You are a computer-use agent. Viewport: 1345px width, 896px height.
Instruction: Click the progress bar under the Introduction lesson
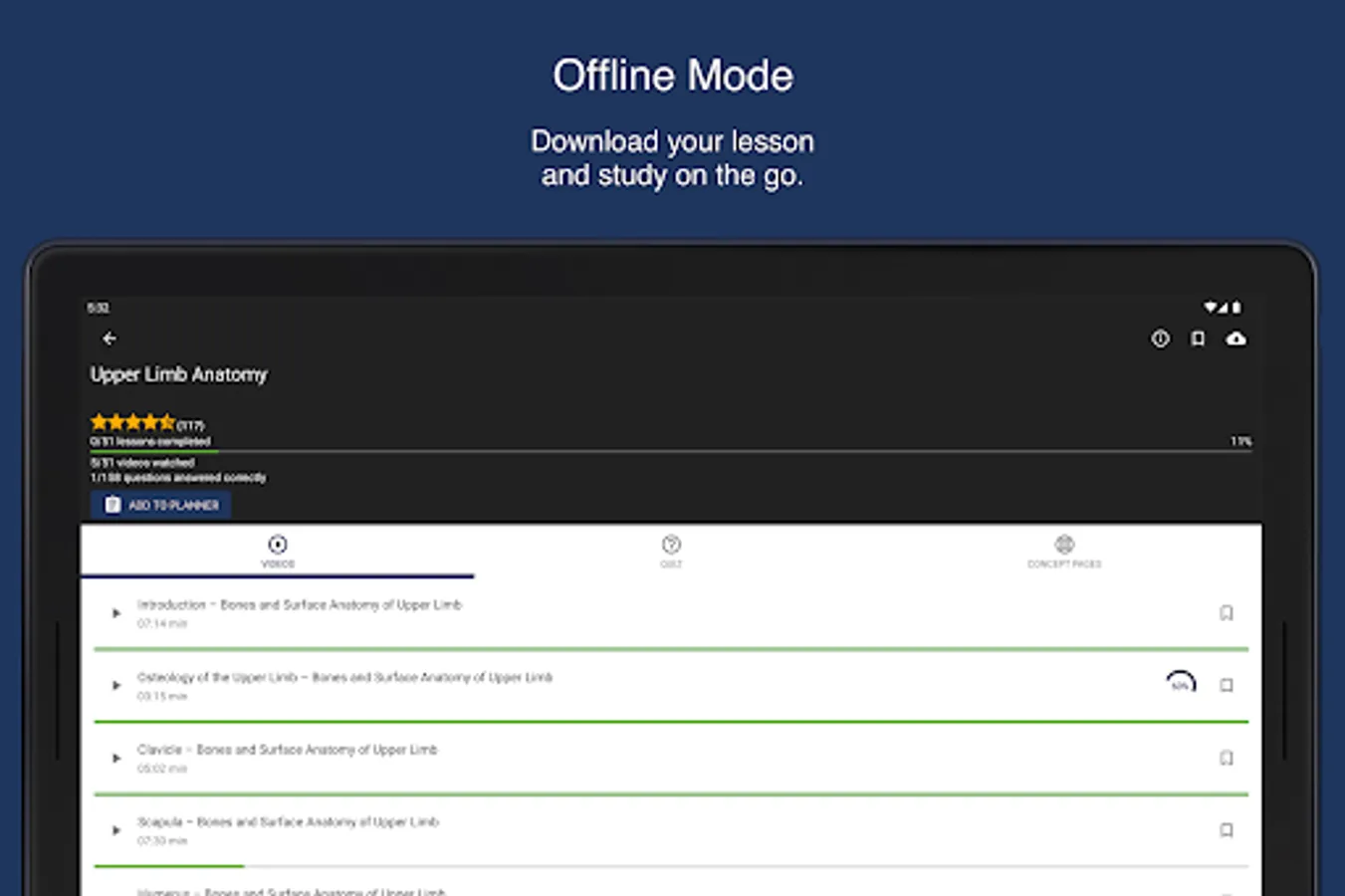click(x=670, y=649)
